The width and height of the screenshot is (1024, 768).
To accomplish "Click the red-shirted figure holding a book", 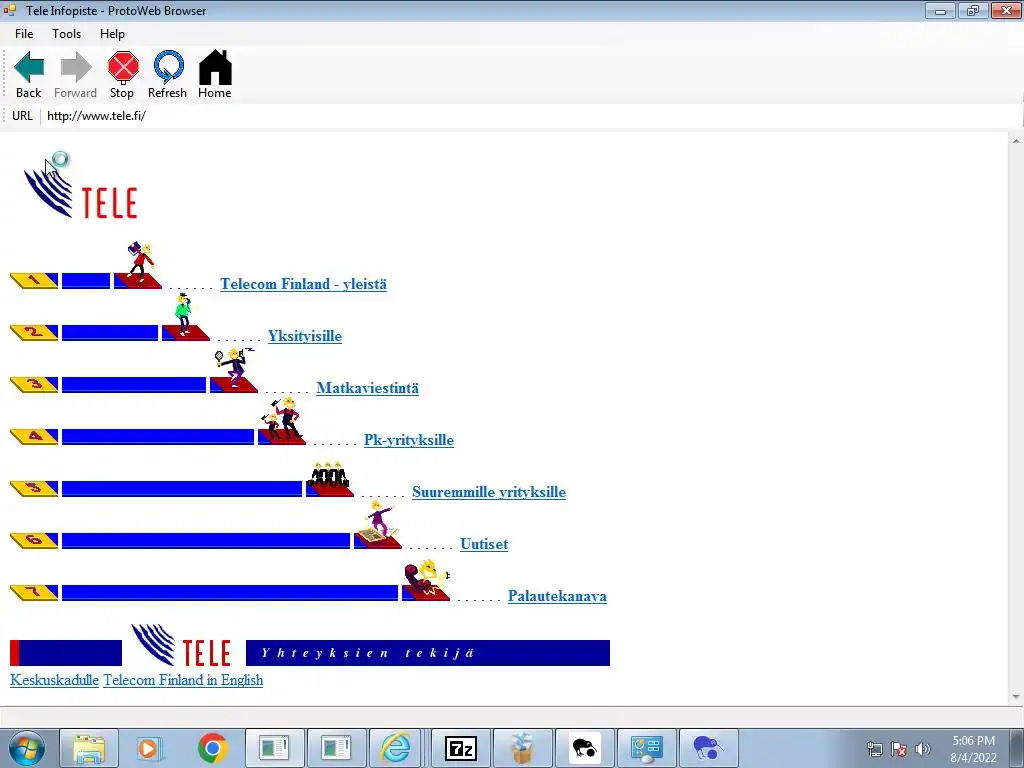I will pos(139,261).
